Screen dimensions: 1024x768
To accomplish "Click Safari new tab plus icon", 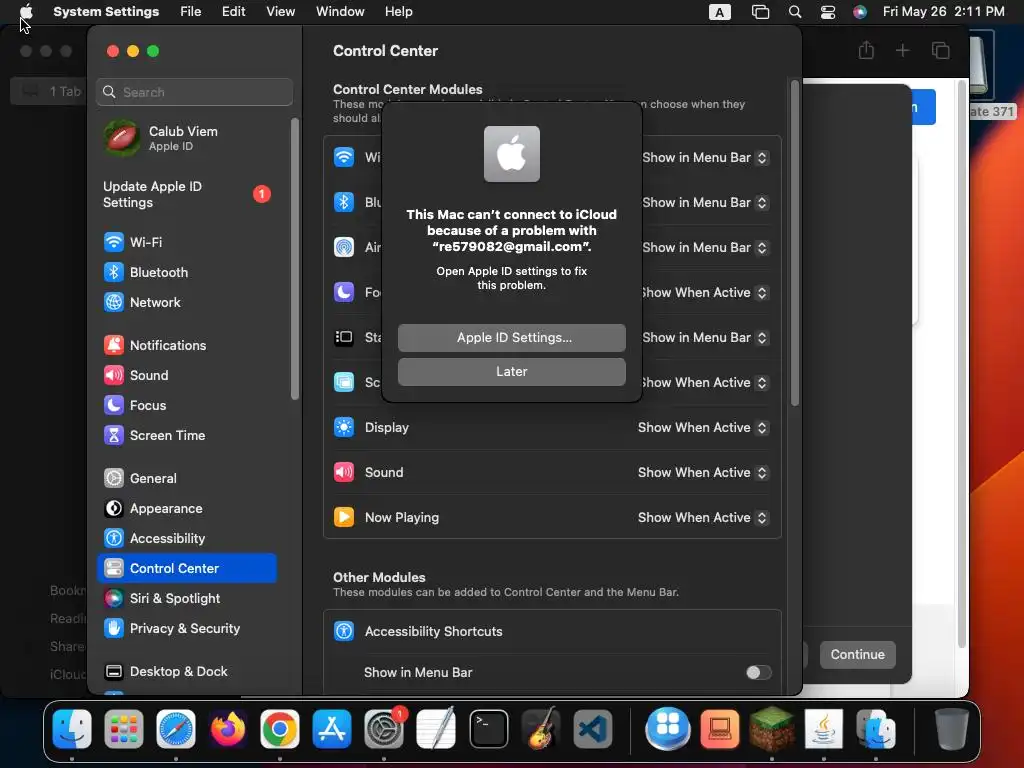I will pos(903,50).
